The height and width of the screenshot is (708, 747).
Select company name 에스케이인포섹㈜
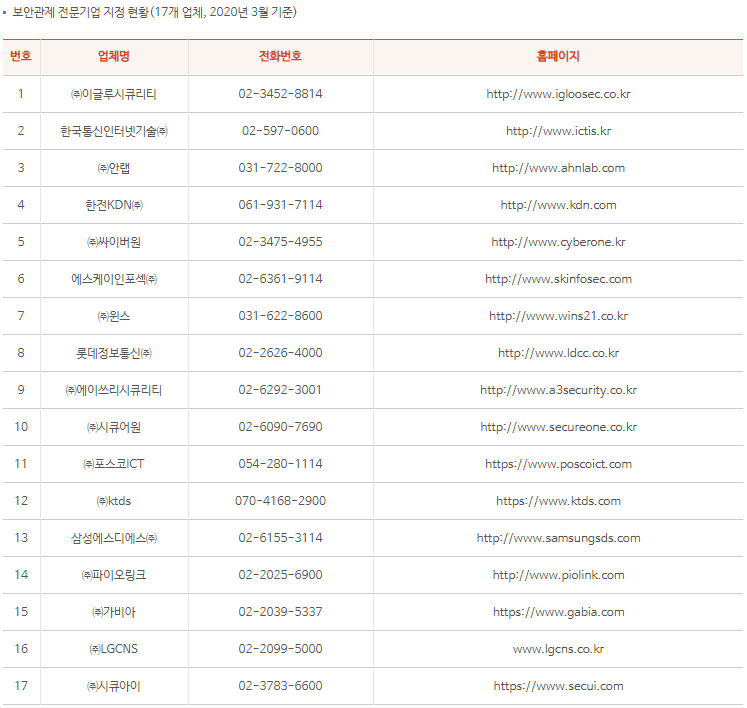pyautogui.click(x=114, y=279)
